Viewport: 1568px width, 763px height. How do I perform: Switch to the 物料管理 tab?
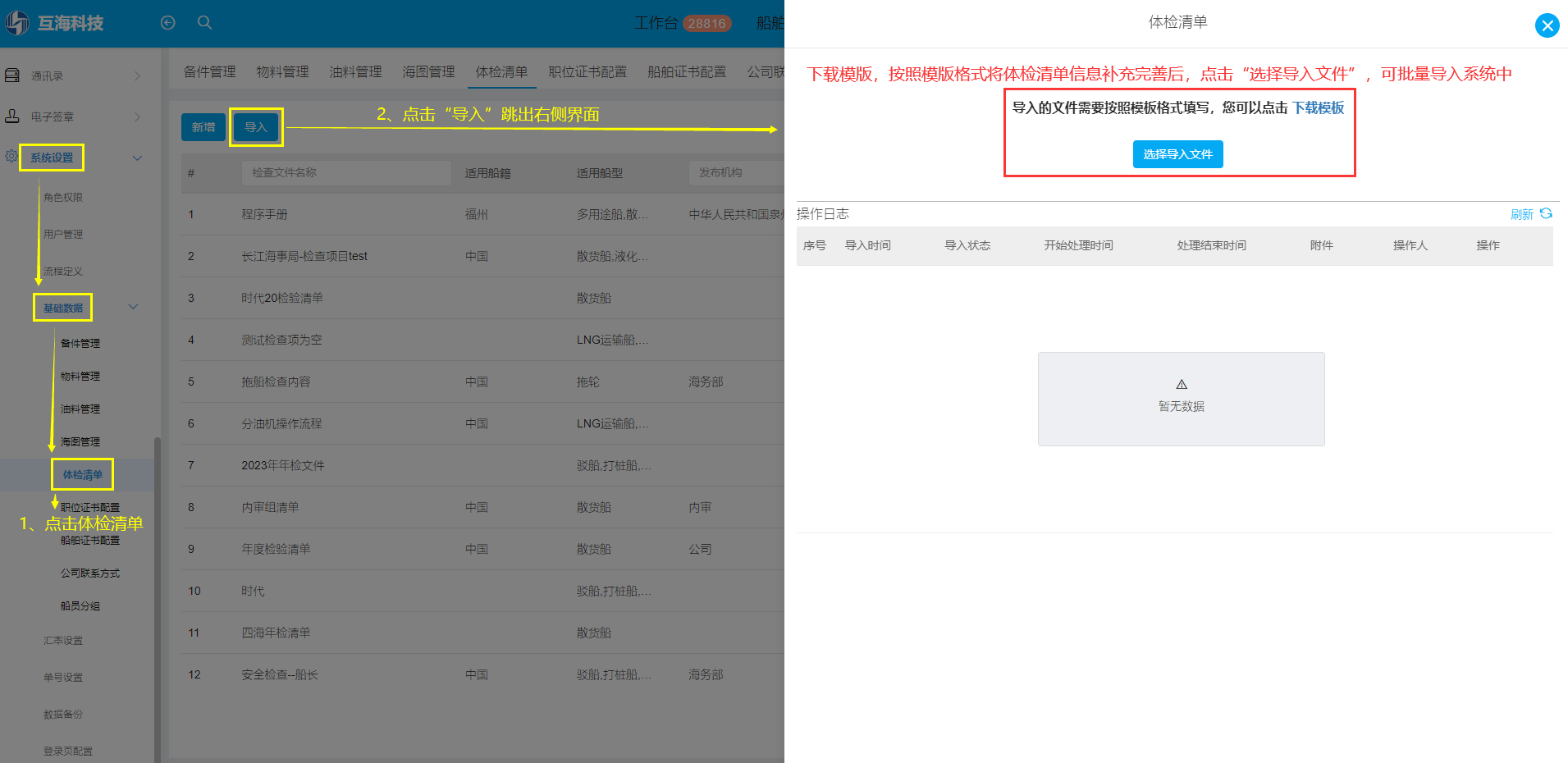click(x=283, y=71)
